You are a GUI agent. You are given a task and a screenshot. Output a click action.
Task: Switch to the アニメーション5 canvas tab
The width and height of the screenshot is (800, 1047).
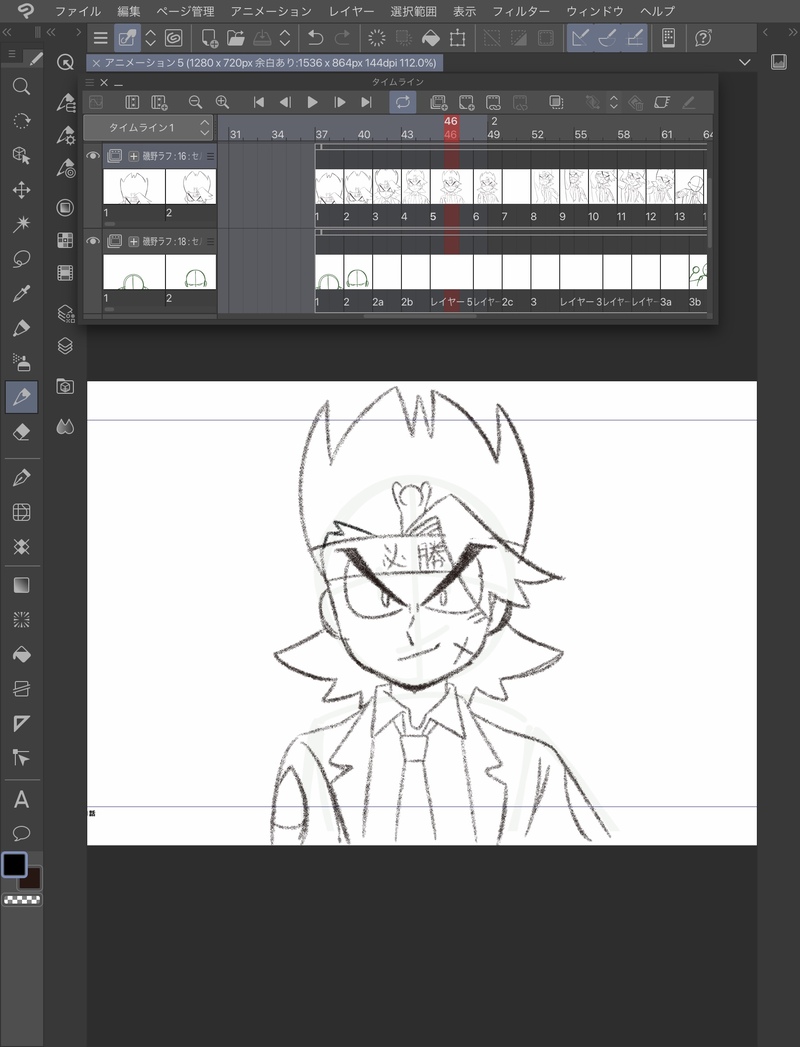coord(264,63)
